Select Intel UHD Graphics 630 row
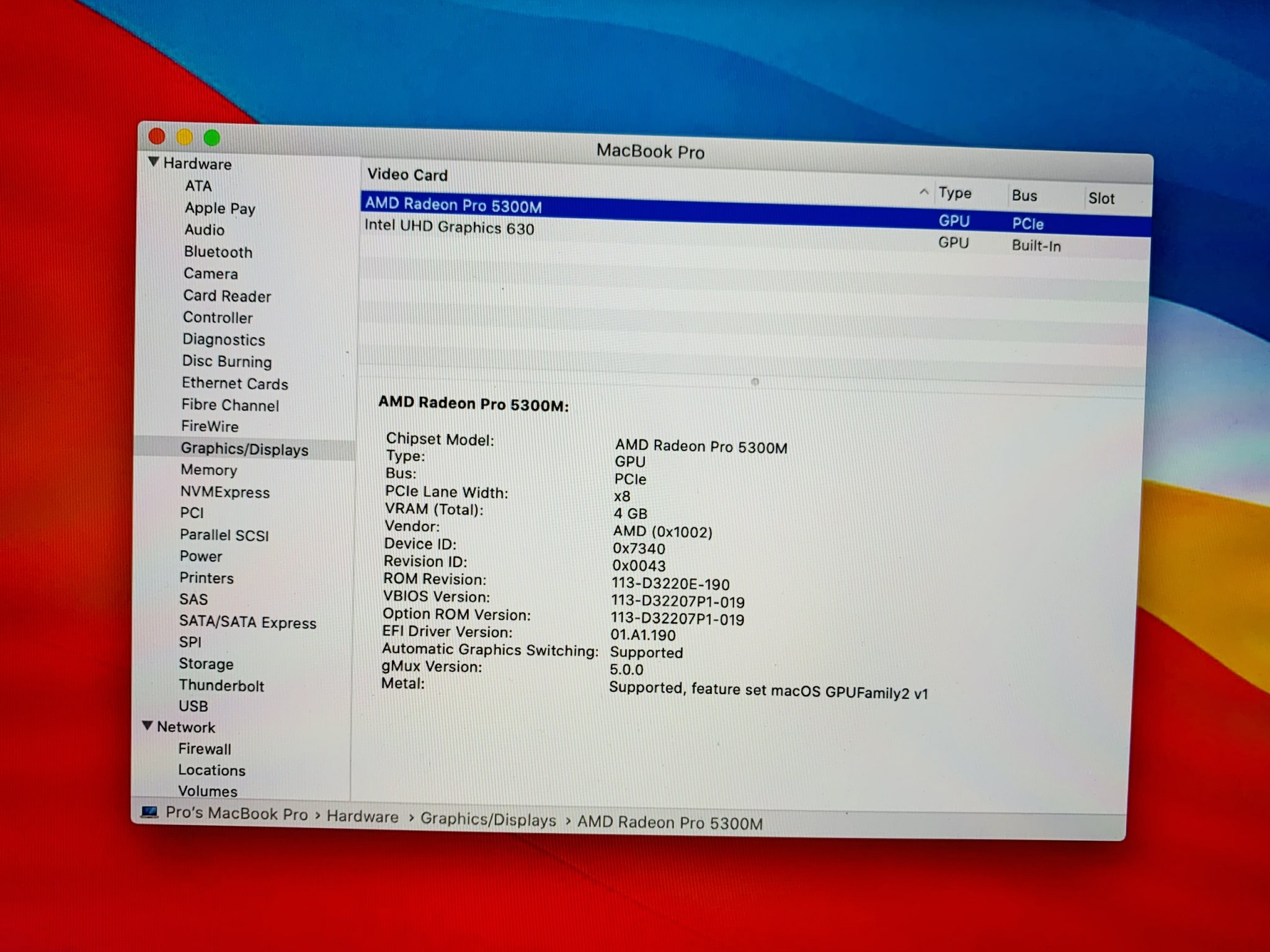The width and height of the screenshot is (1270, 952). pyautogui.click(x=449, y=227)
